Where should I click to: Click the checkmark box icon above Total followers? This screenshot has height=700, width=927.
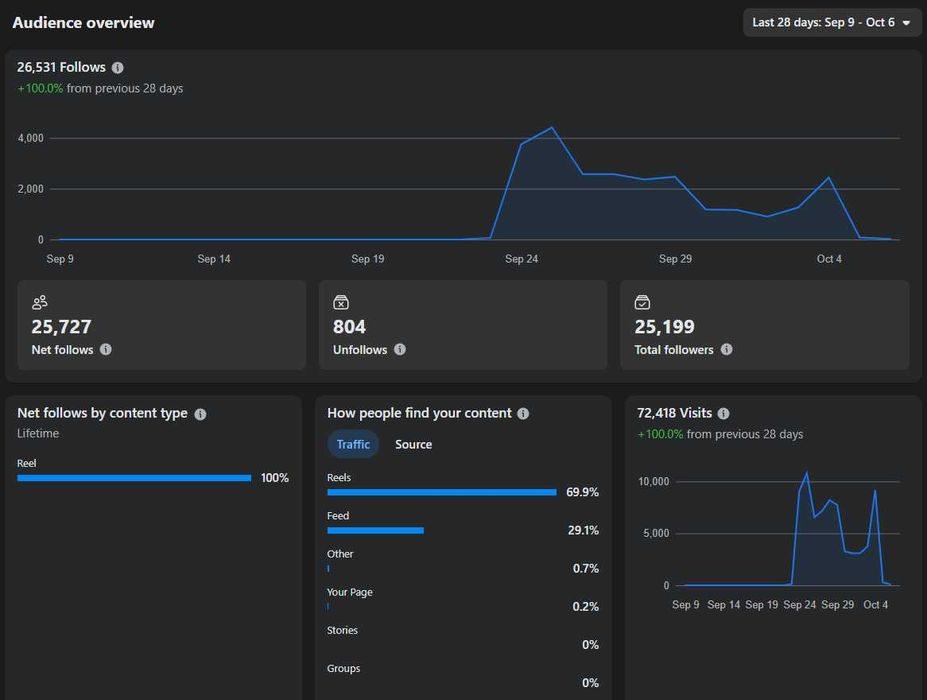(643, 303)
